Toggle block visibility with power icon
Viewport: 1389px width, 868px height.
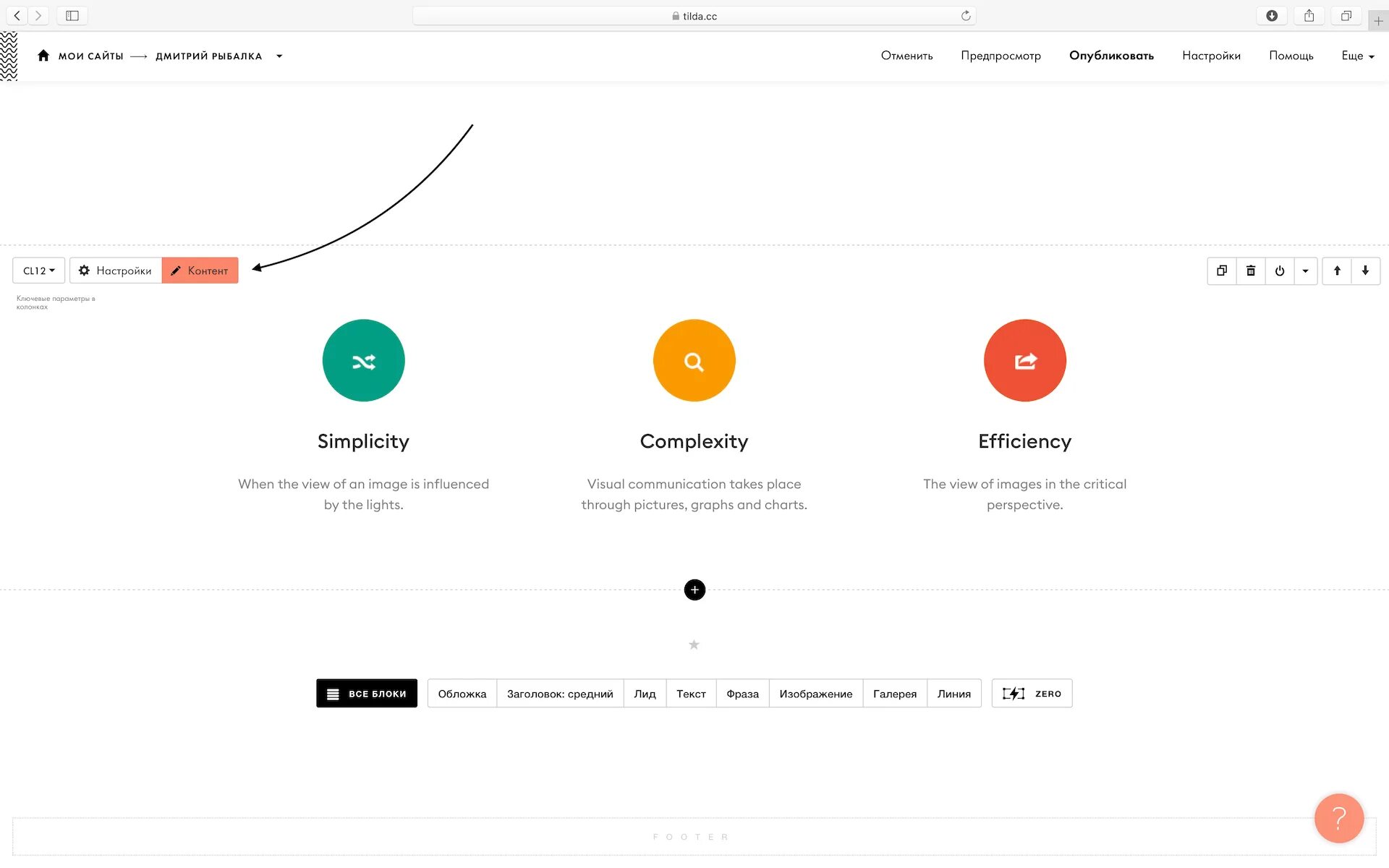tap(1280, 270)
